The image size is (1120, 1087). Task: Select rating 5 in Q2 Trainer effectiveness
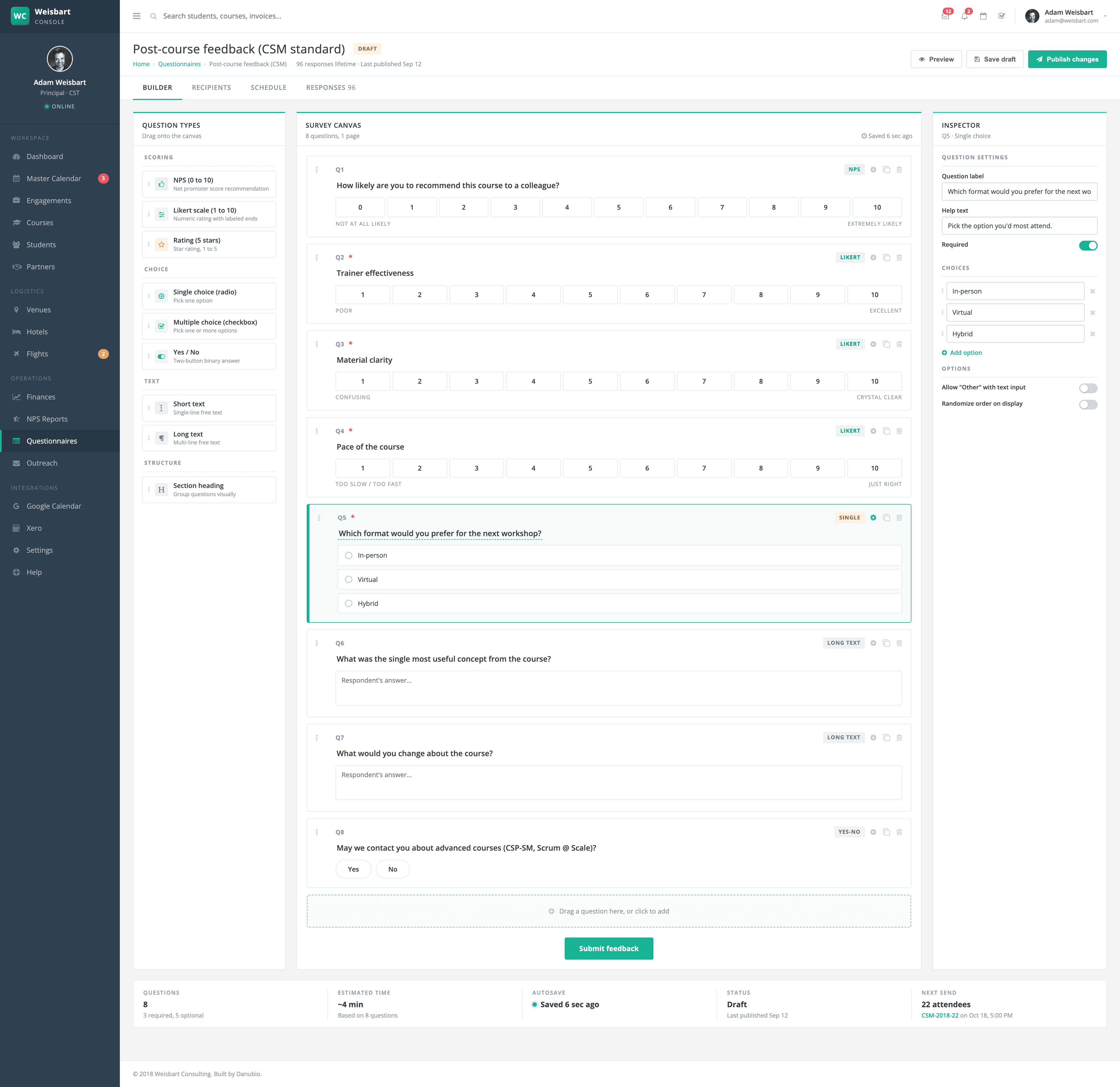[590, 295]
